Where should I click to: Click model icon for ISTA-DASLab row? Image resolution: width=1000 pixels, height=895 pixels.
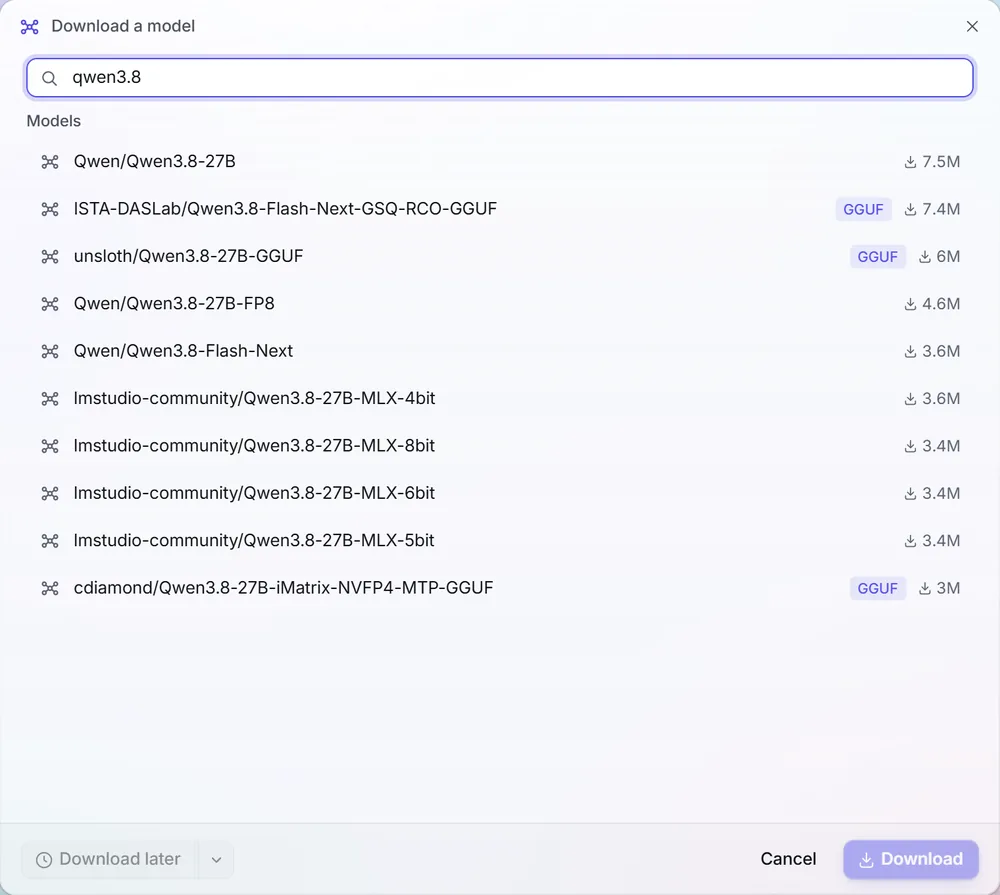50,209
